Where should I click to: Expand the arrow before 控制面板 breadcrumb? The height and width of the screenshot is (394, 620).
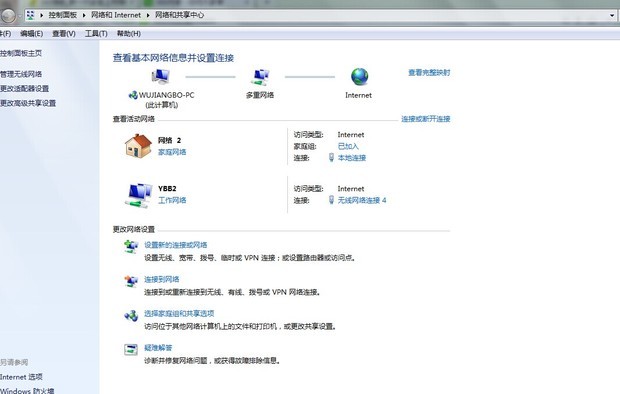tap(42, 15)
